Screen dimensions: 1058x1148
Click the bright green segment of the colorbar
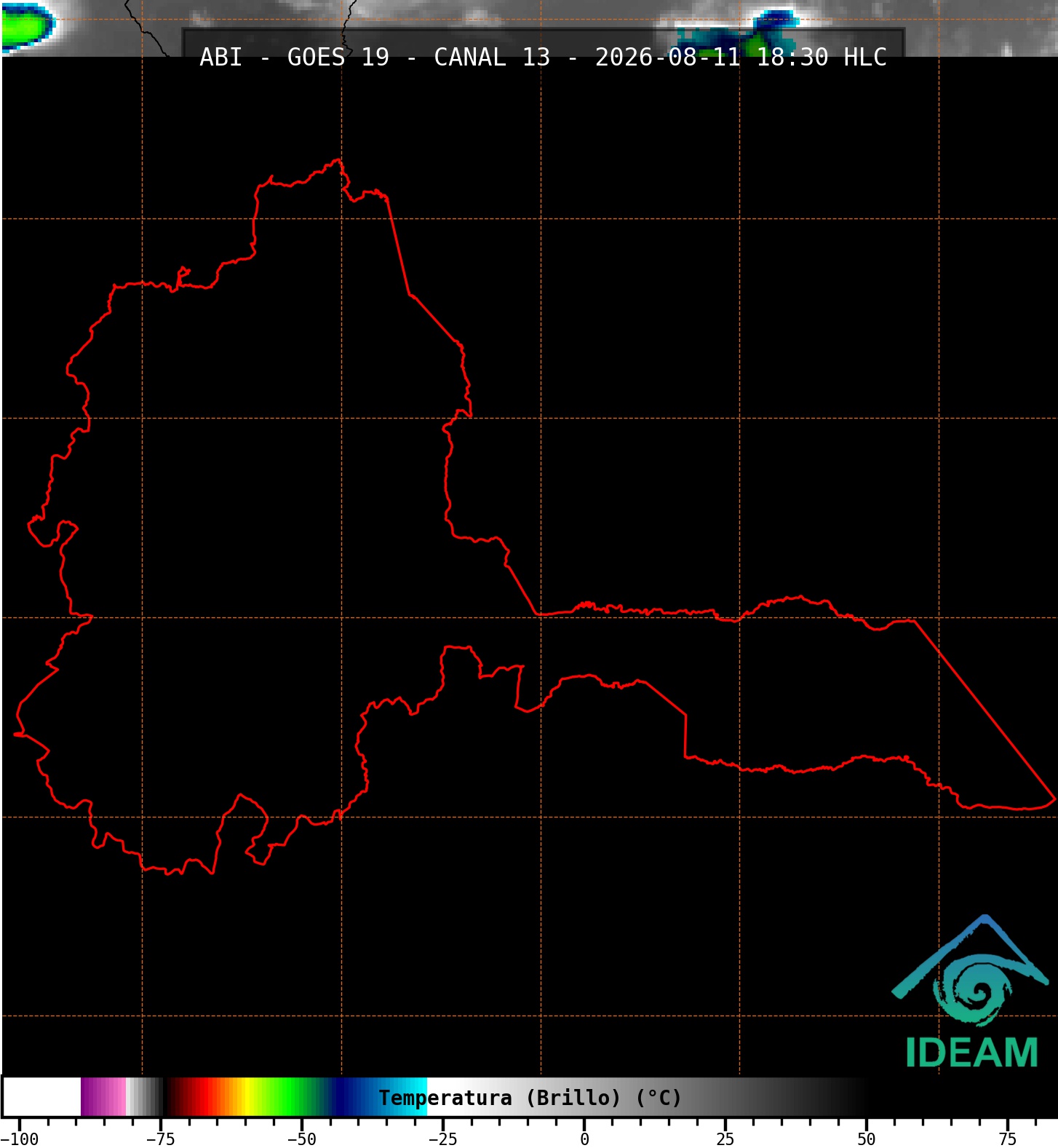pos(287,1097)
